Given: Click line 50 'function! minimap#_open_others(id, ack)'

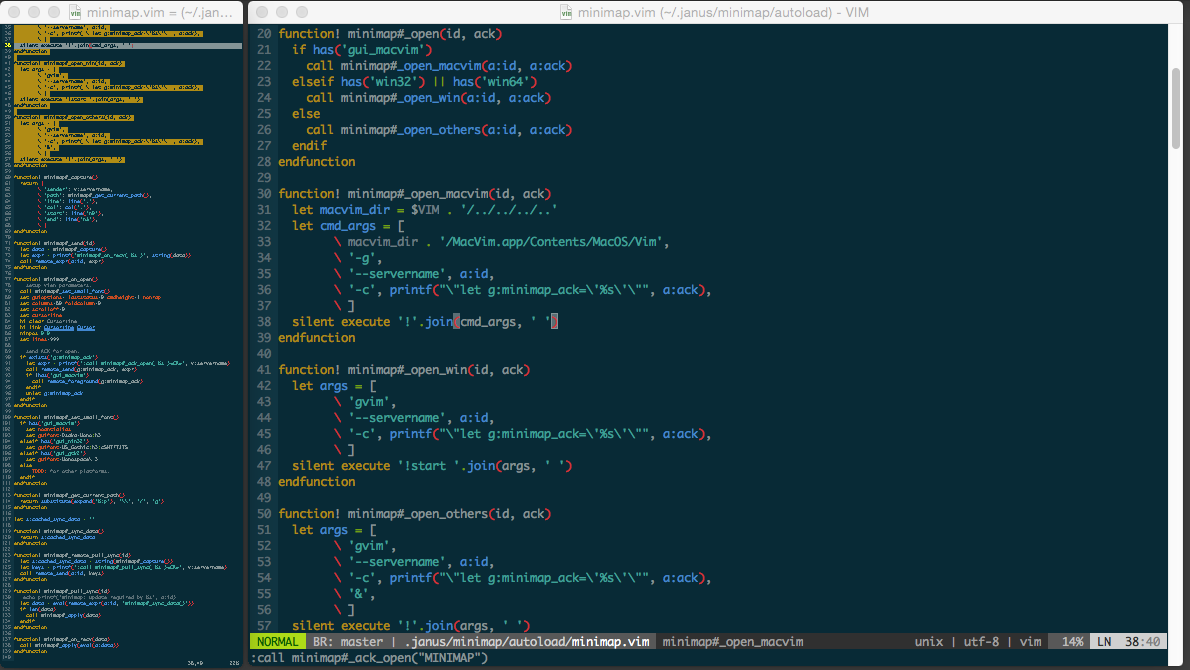Looking at the screenshot, I should click(415, 514).
